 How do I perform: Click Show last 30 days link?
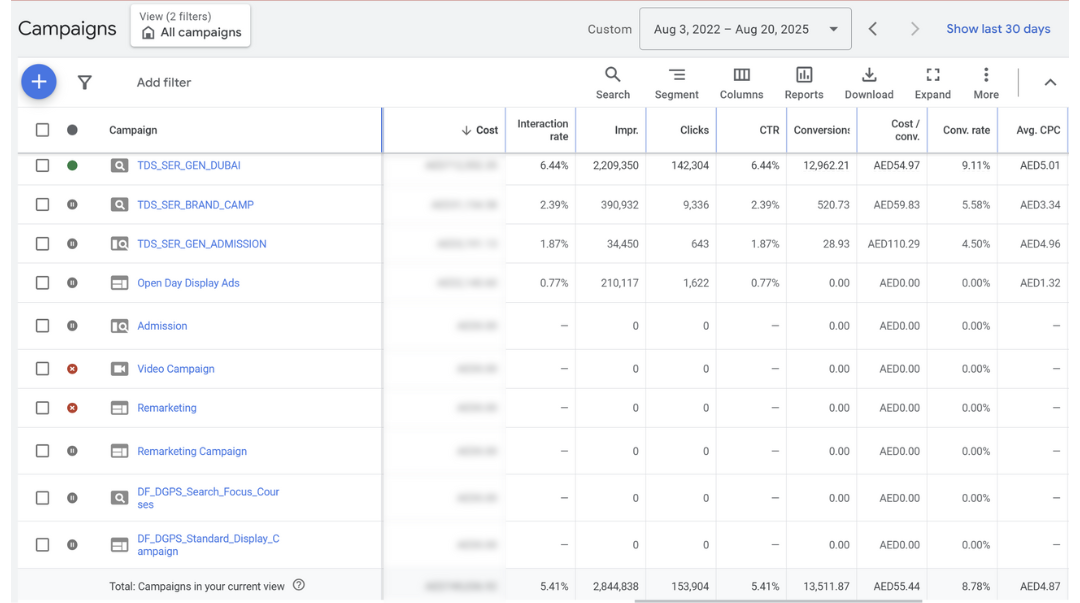[x=997, y=29]
